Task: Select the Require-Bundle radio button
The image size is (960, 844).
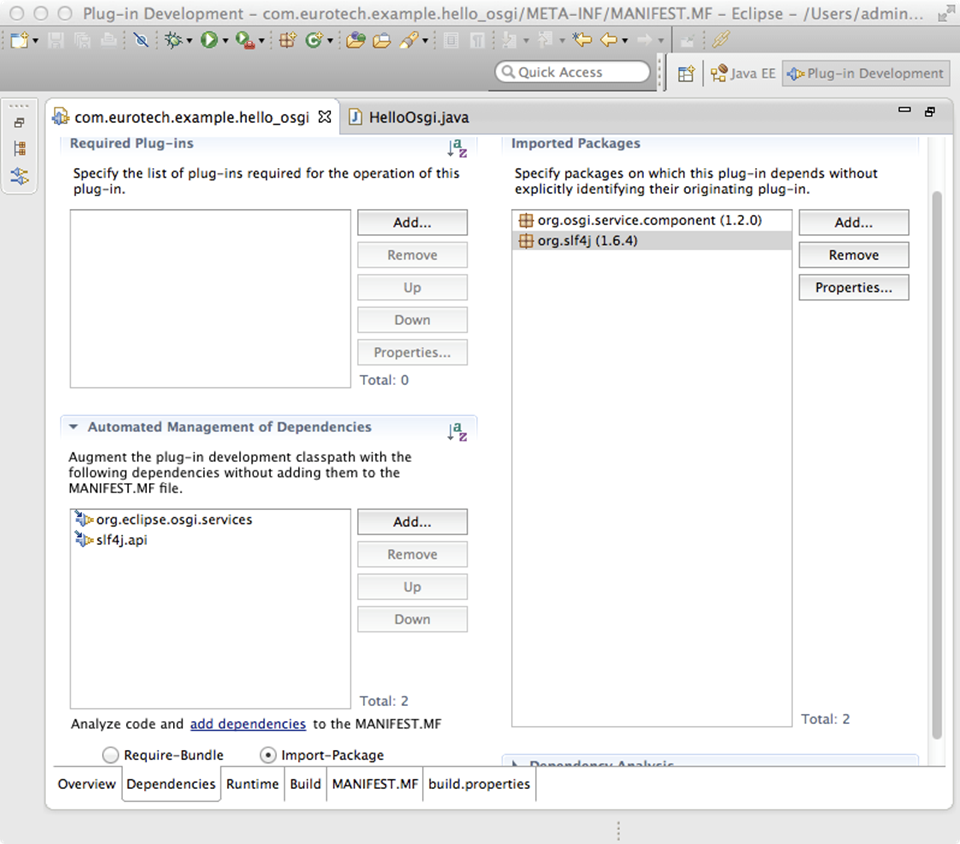Action: click(110, 755)
